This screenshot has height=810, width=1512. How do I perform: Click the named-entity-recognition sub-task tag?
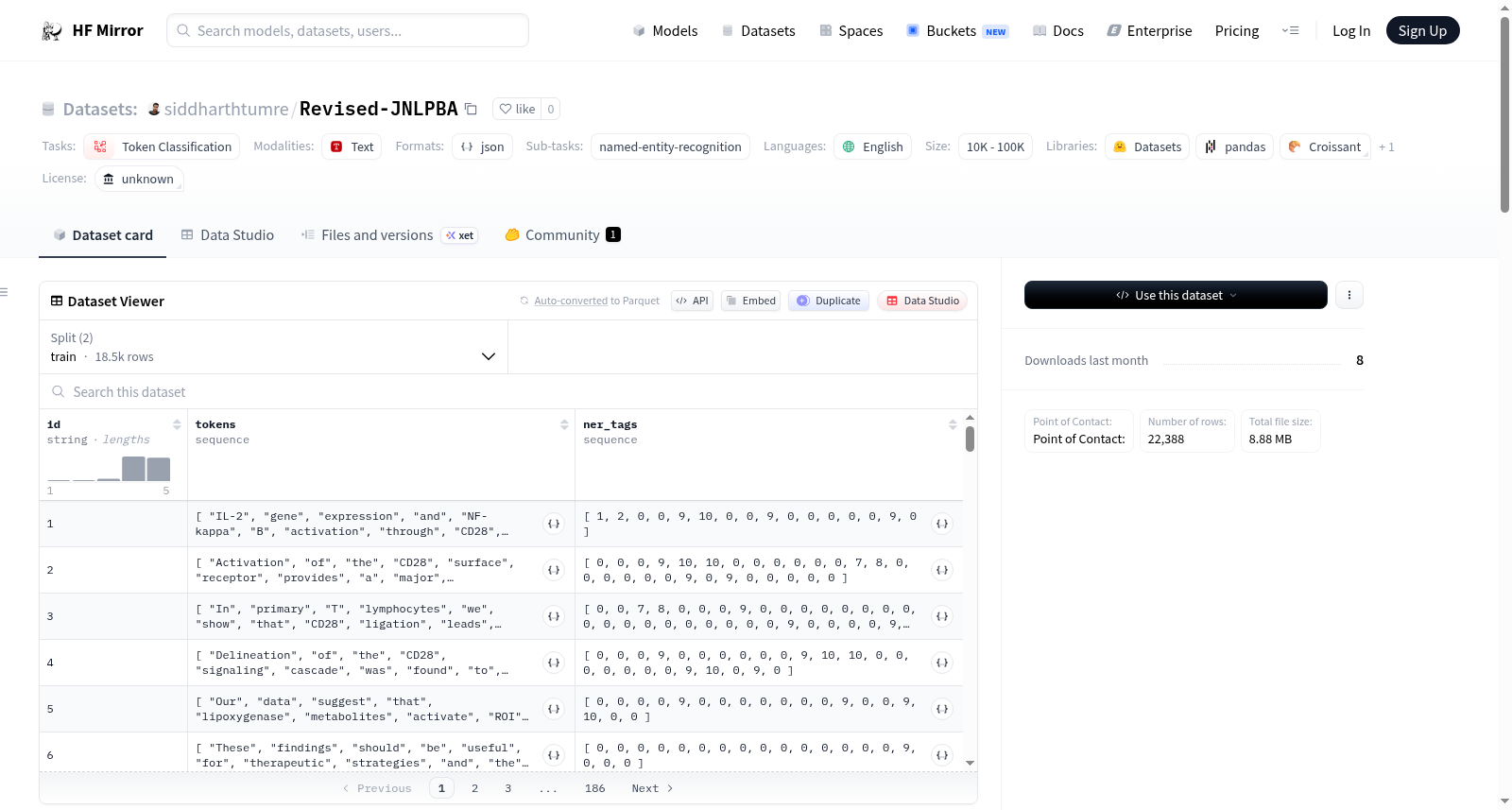[670, 146]
